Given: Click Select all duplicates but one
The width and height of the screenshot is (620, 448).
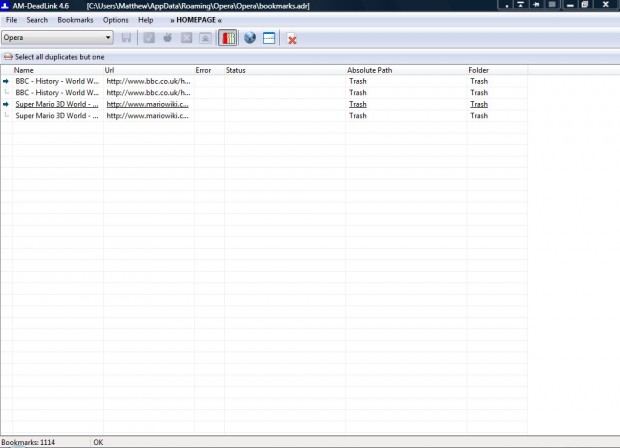Looking at the screenshot, I should point(60,57).
